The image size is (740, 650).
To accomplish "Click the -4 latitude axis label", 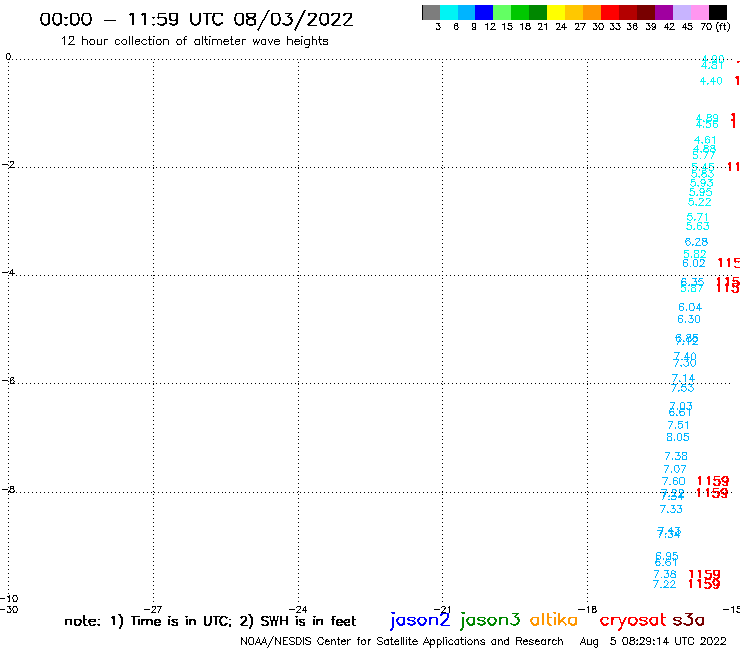I will coord(8,273).
